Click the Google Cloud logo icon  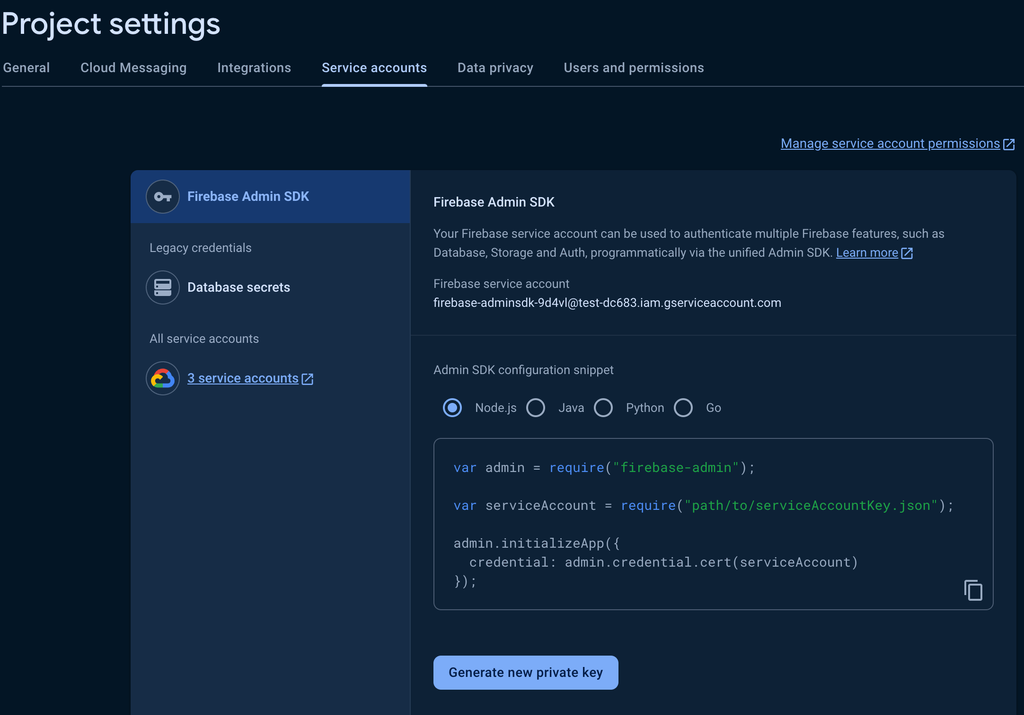tap(163, 378)
